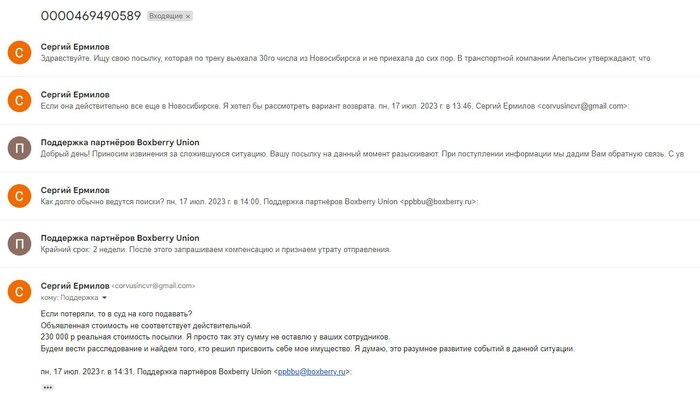Show trimmed content via three-dots button
700x415 pixels.
point(48,387)
